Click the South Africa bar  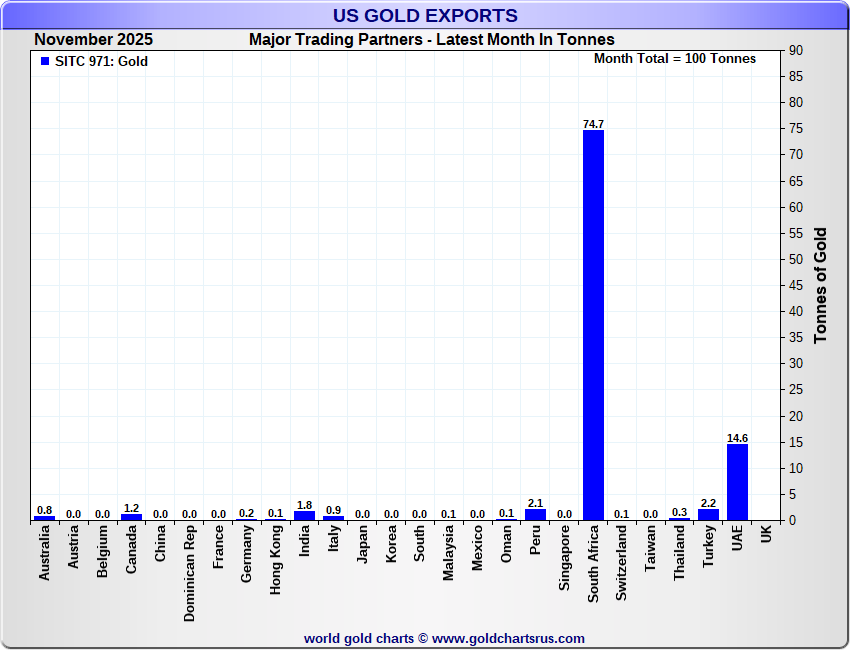tap(593, 325)
